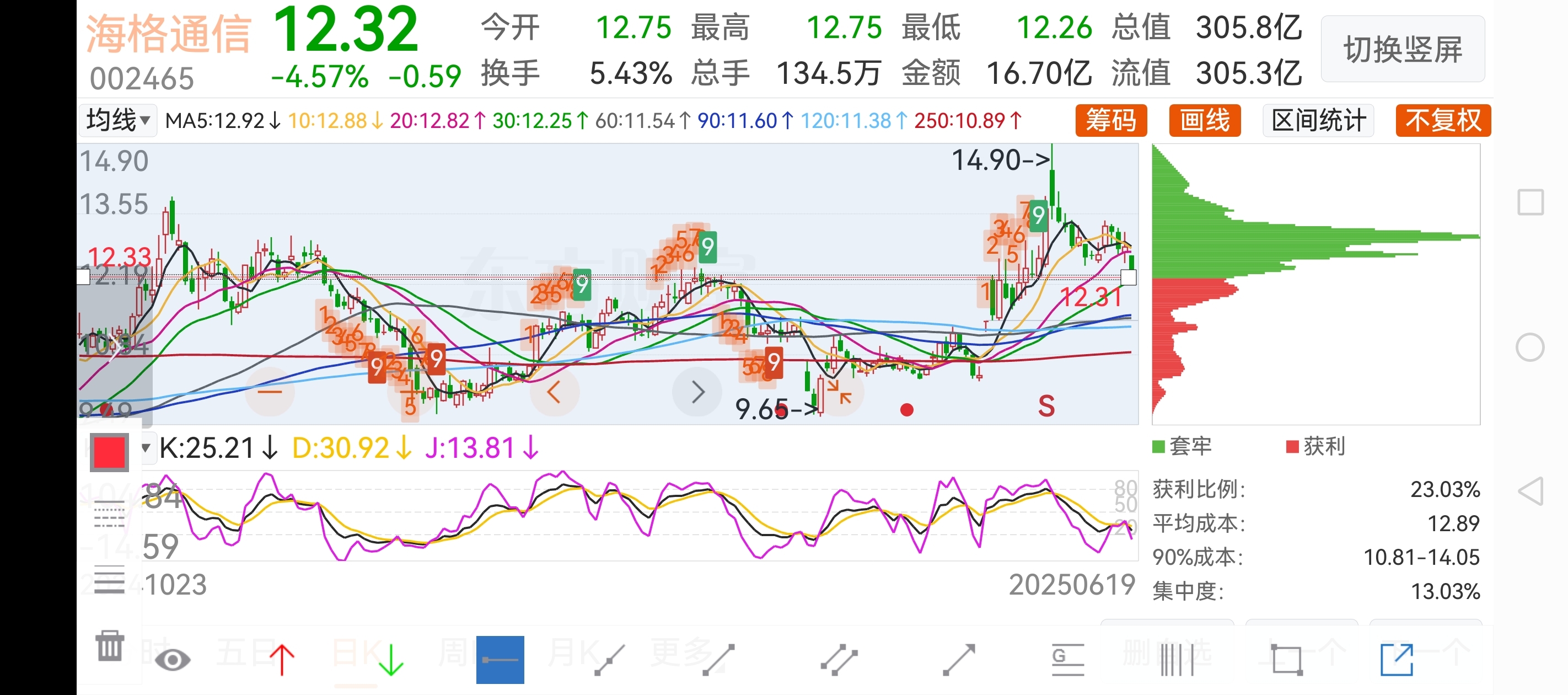
Task: Tap the red S sell signal marker
Action: pyautogui.click(x=1046, y=405)
